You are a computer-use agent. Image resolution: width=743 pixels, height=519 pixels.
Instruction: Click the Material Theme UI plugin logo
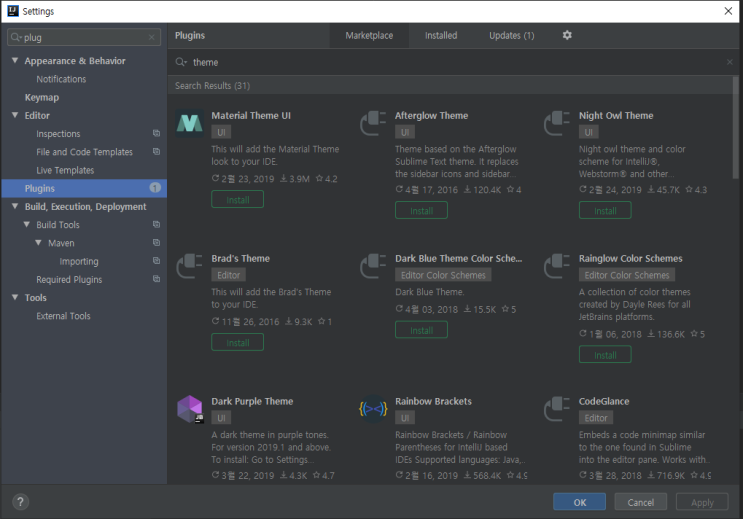click(x=190, y=123)
